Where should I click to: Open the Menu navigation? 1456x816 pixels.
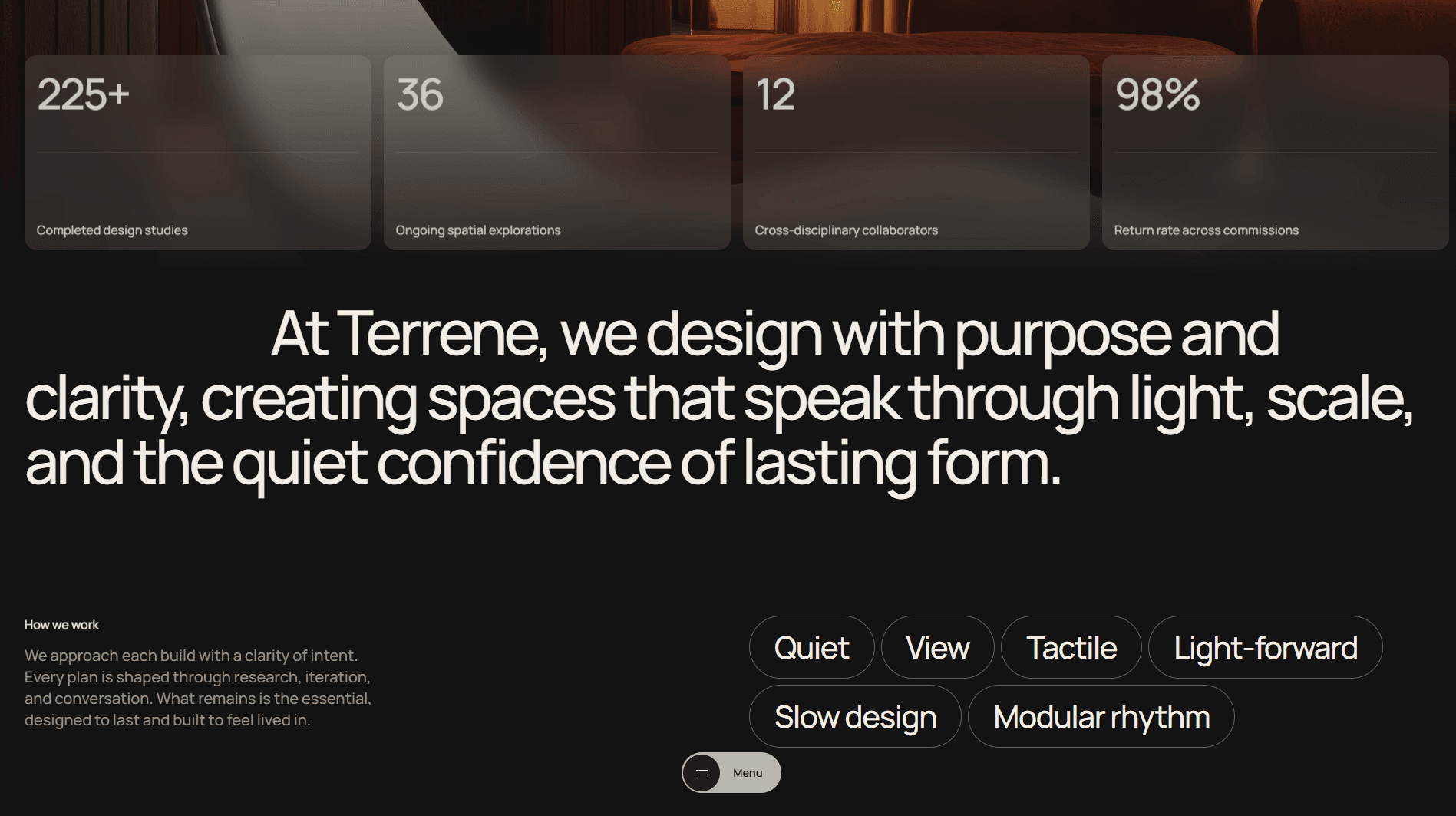747,773
